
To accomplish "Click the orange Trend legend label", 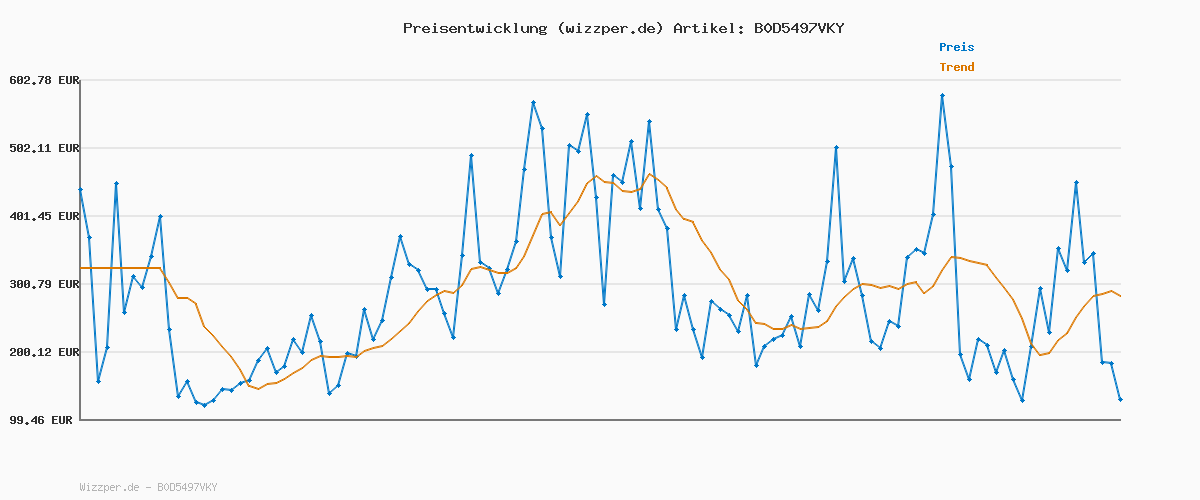I will (956, 68).
